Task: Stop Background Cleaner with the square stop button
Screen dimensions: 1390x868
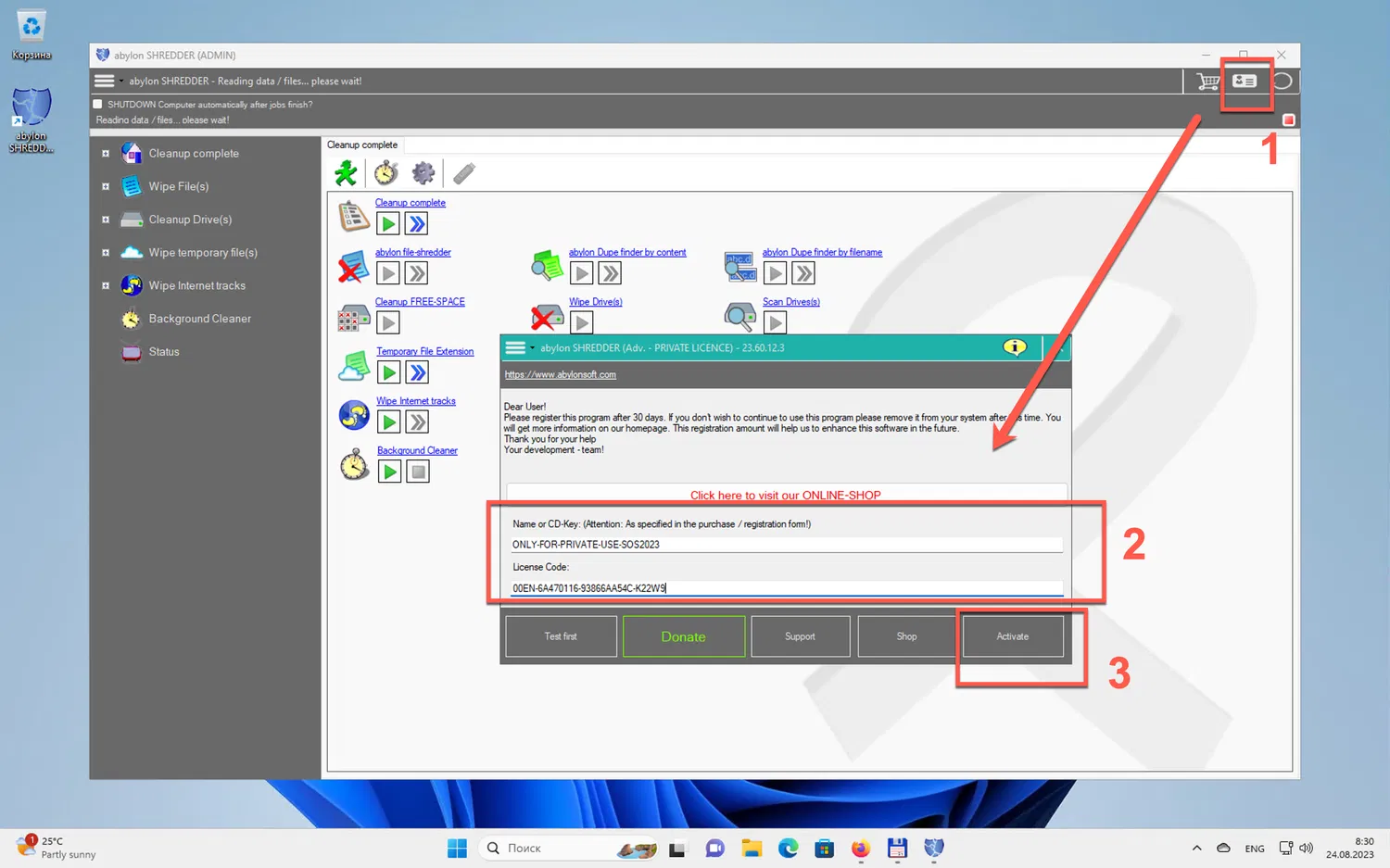Action: click(419, 472)
